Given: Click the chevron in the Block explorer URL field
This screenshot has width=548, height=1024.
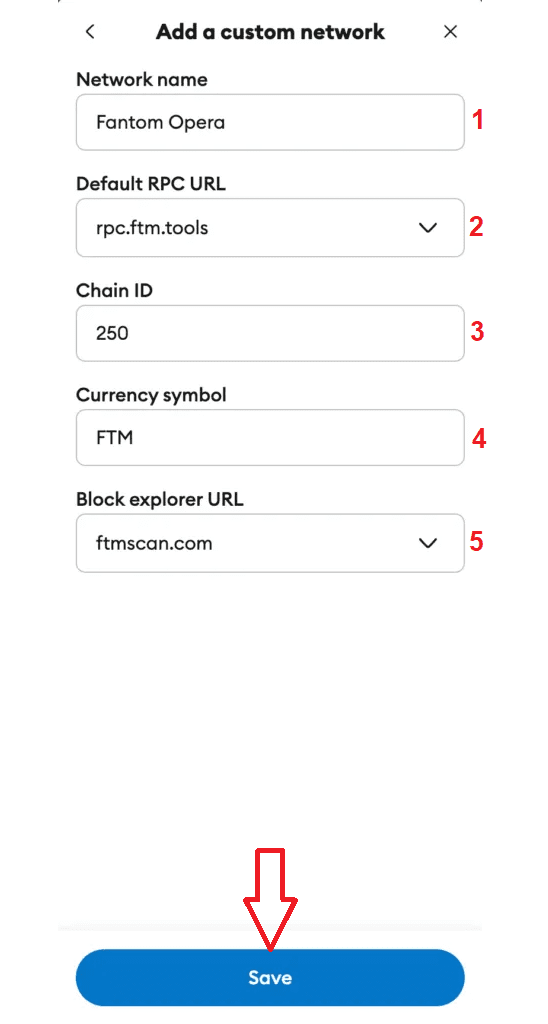Looking at the screenshot, I should pos(427,543).
